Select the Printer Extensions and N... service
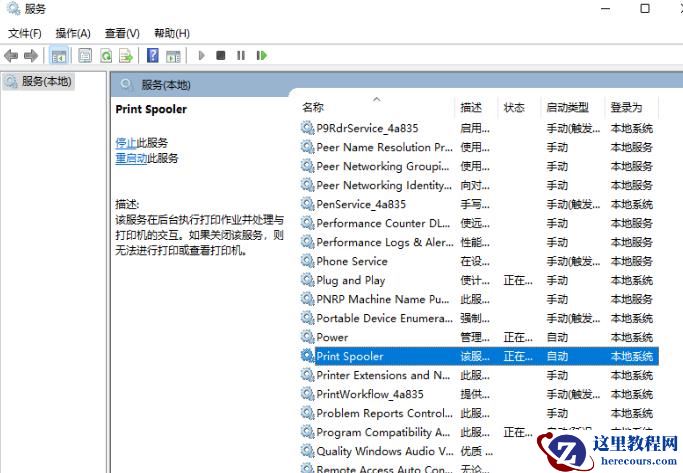Viewport: 683px width, 473px height. tap(383, 375)
